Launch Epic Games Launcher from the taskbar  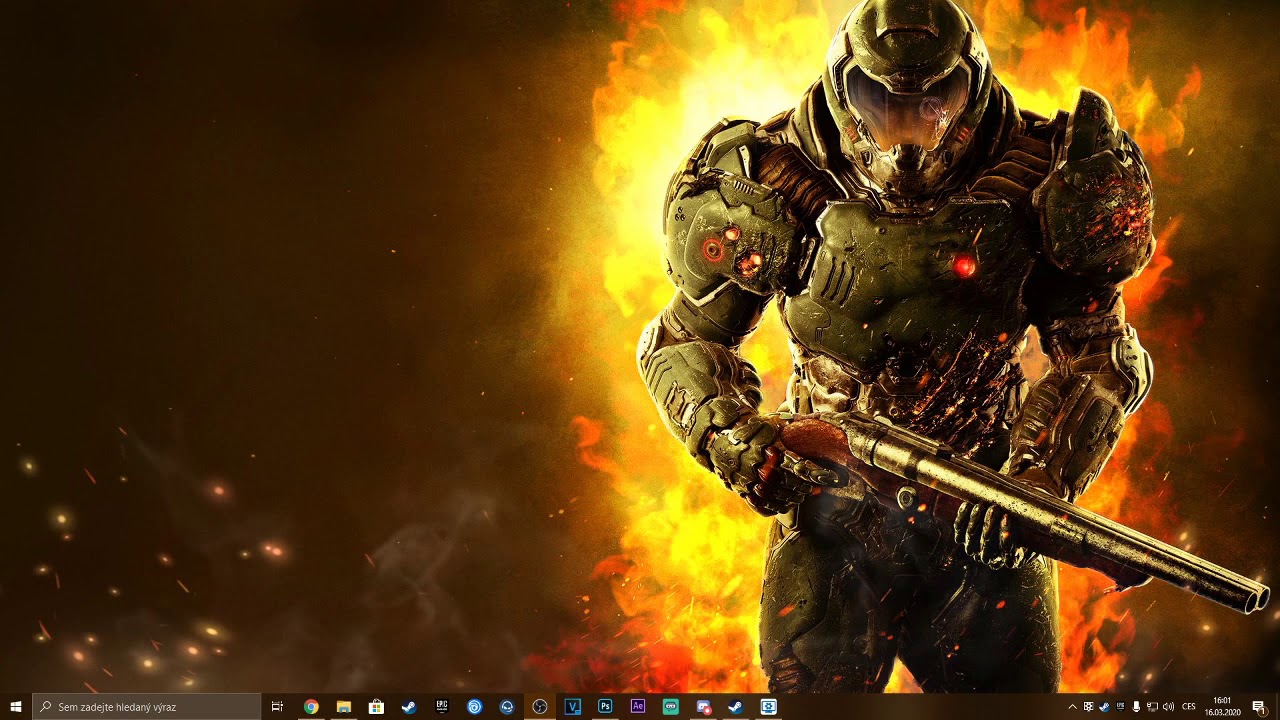(x=442, y=707)
